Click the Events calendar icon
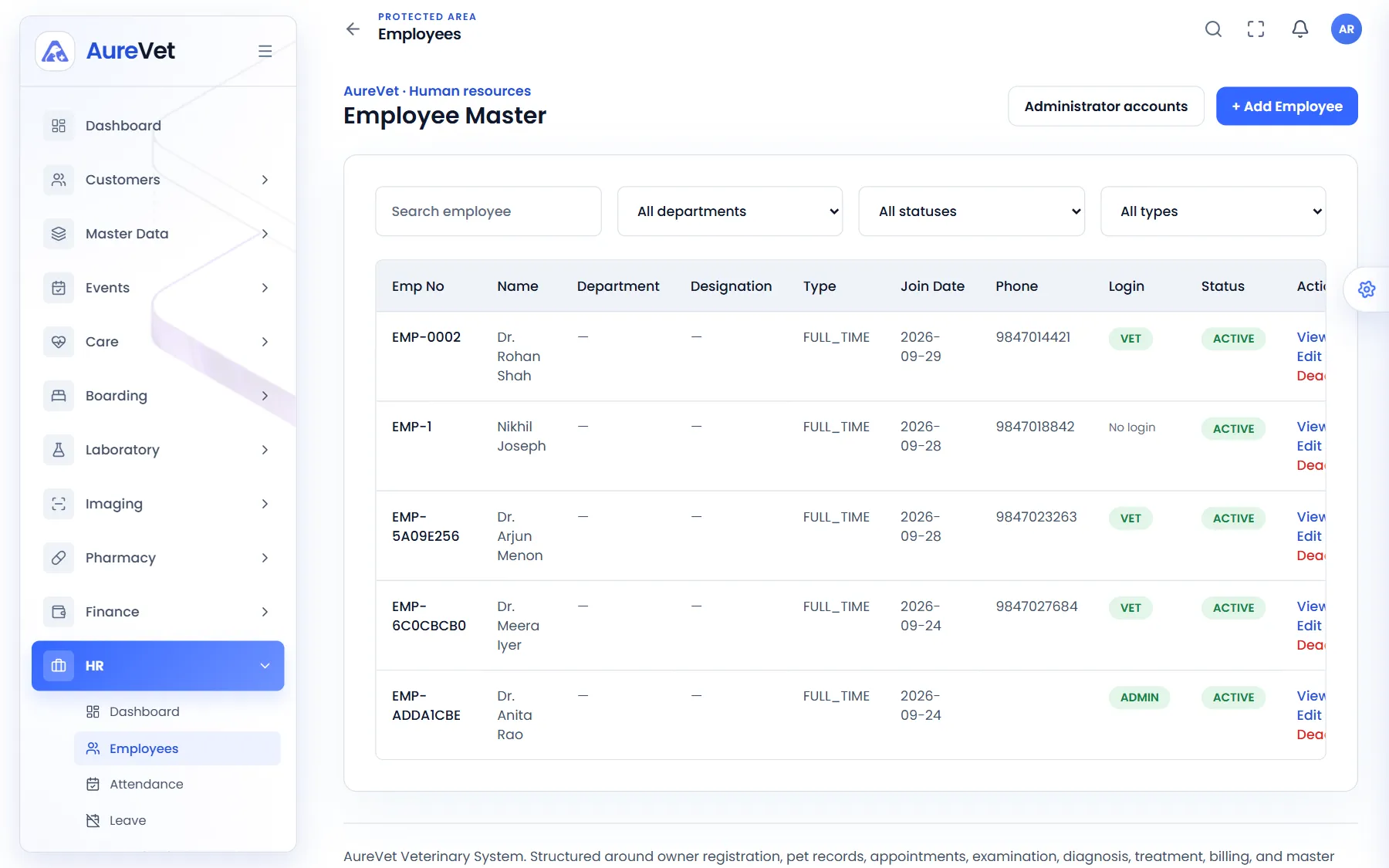The width and height of the screenshot is (1389, 868). point(59,288)
